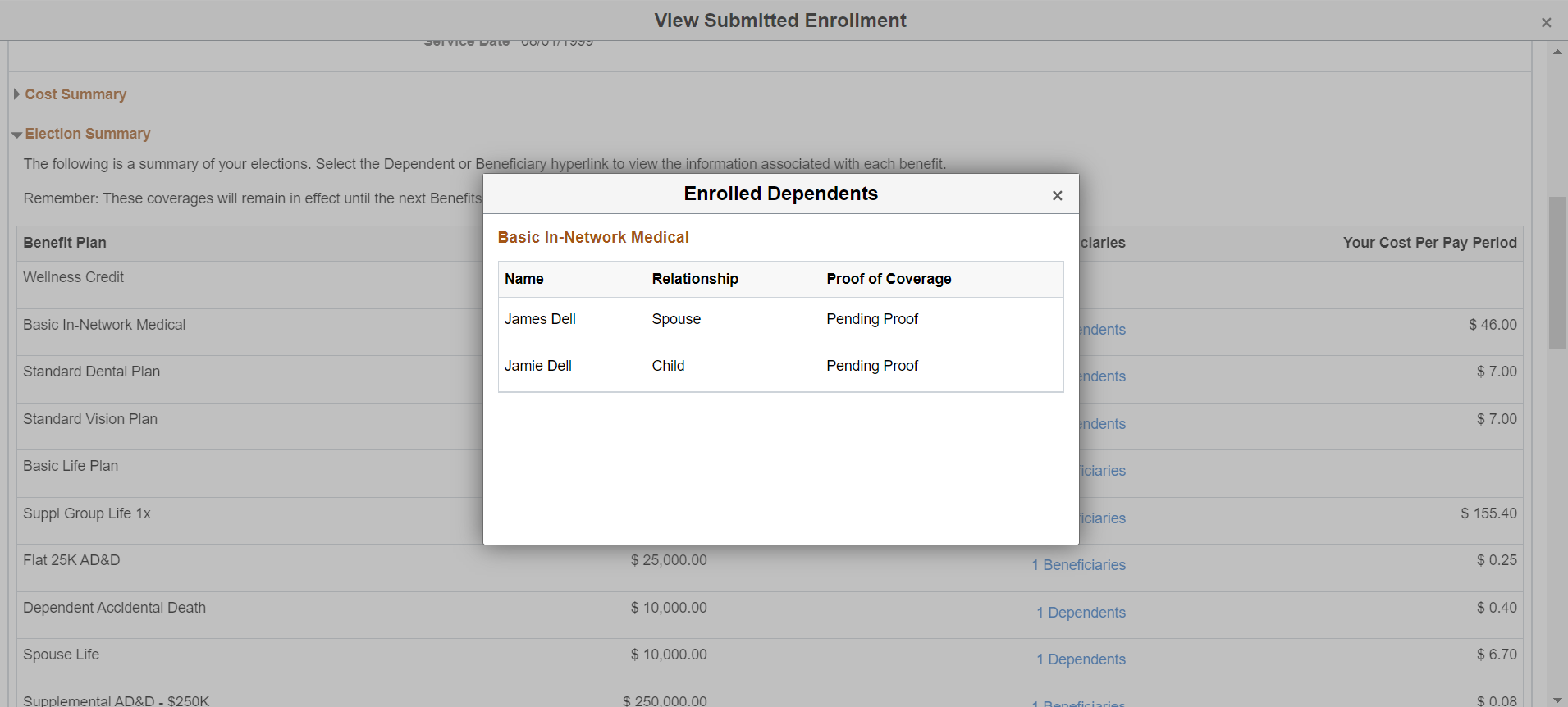Screen dimensions: 1568x707
Task: View Suppl Group Life 1x beneficiaries link
Action: click(1102, 518)
